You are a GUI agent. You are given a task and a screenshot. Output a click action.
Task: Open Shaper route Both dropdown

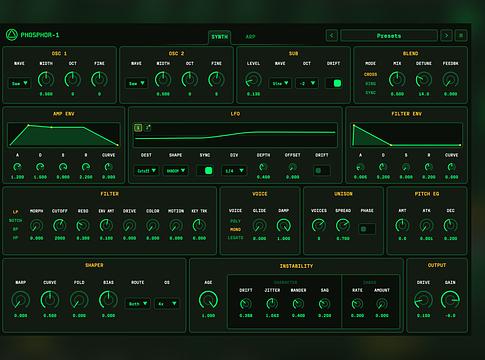(x=138, y=304)
